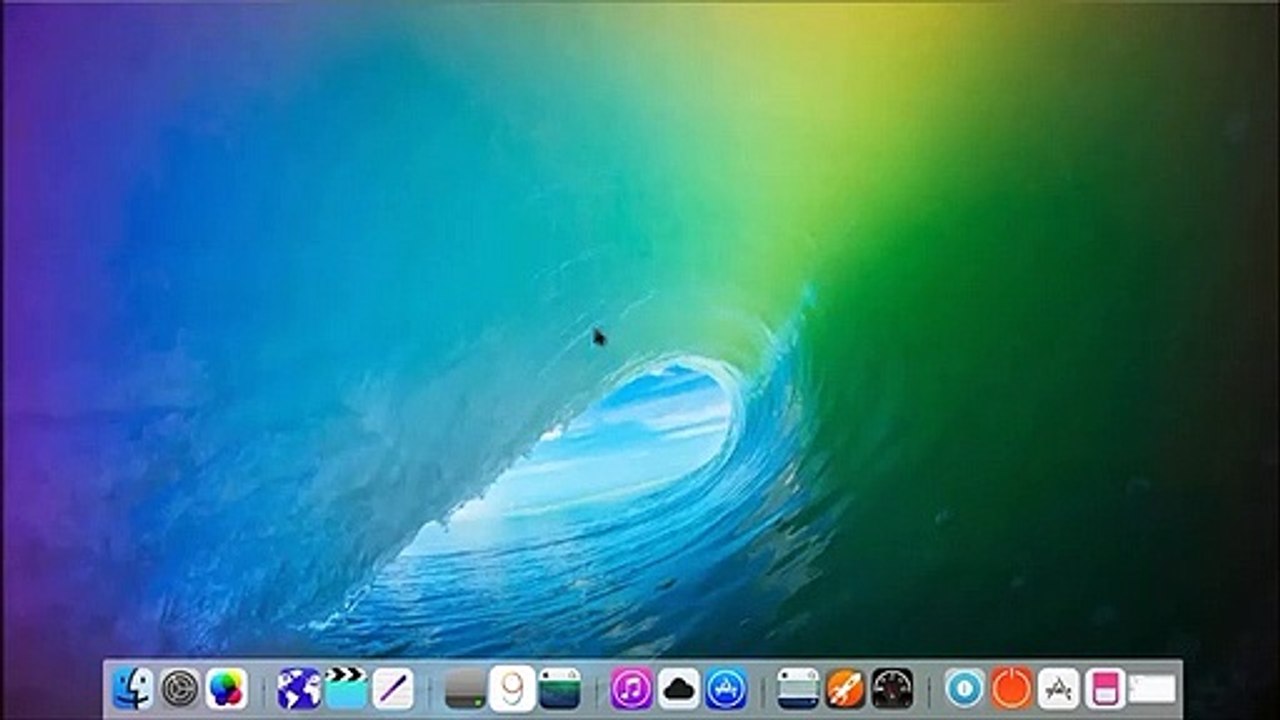Launch the colorful circles Color app
The height and width of the screenshot is (720, 1280).
click(227, 688)
